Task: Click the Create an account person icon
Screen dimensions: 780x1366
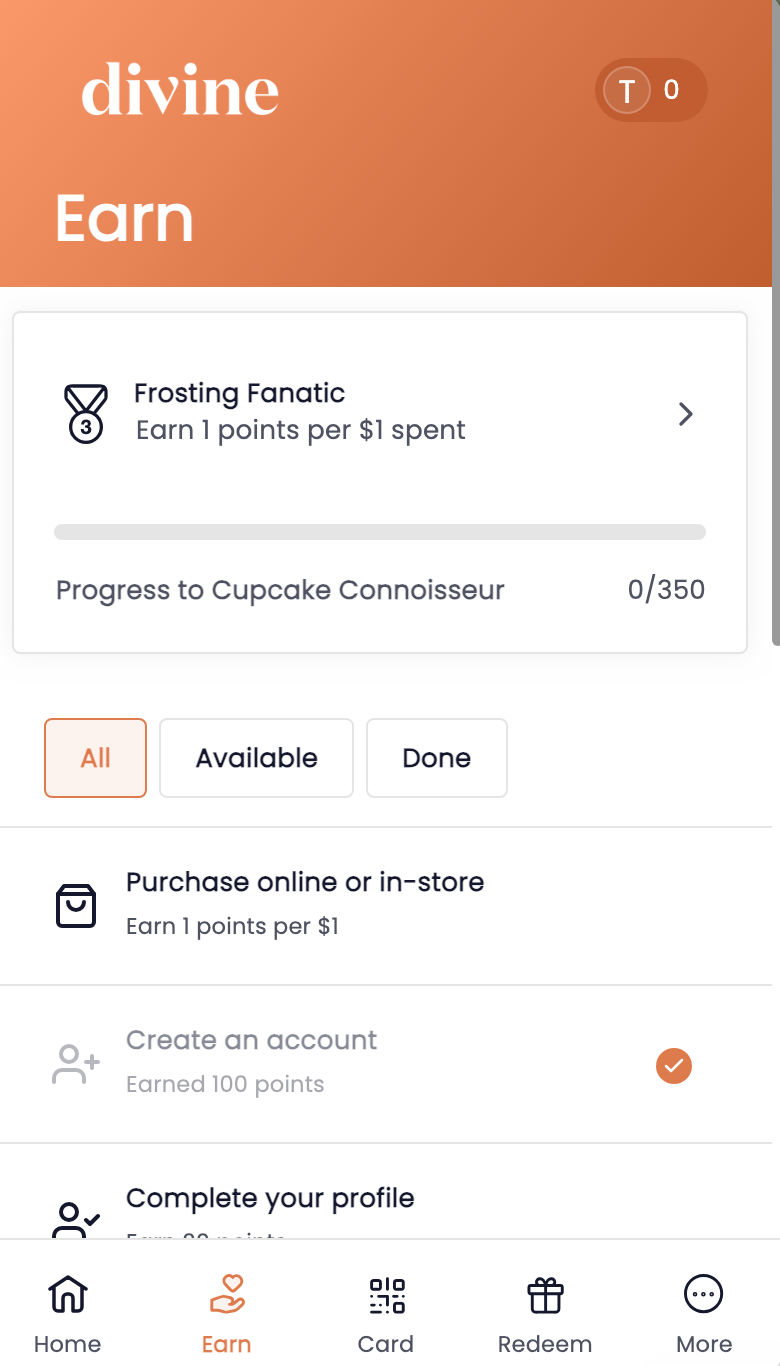Action: (x=76, y=1065)
